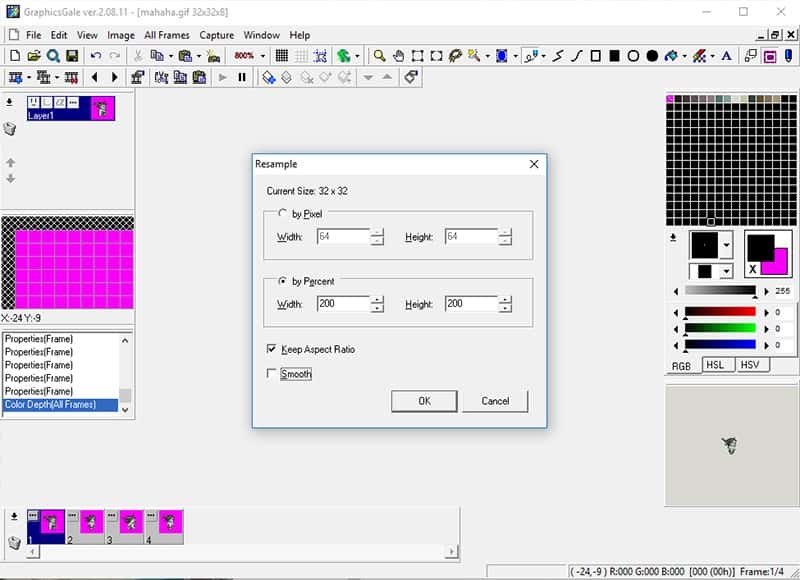This screenshot has width=800, height=580.
Task: Uncheck Keep Aspect Ratio checkbox
Action: [271, 349]
